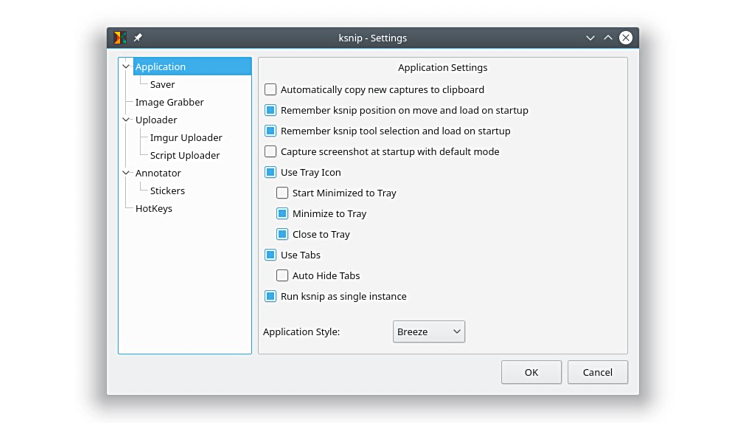This screenshot has width=752, height=423.
Task: Enable automatically copy new captures to clipboard
Action: point(271,90)
